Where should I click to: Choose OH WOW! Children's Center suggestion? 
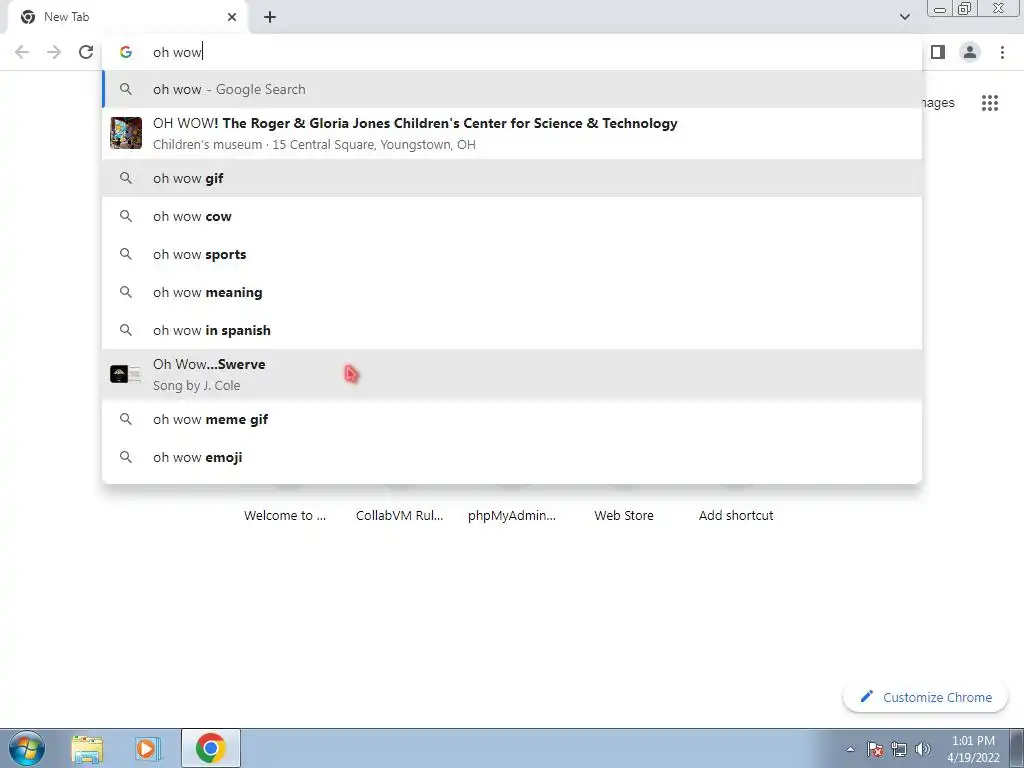pyautogui.click(x=512, y=133)
